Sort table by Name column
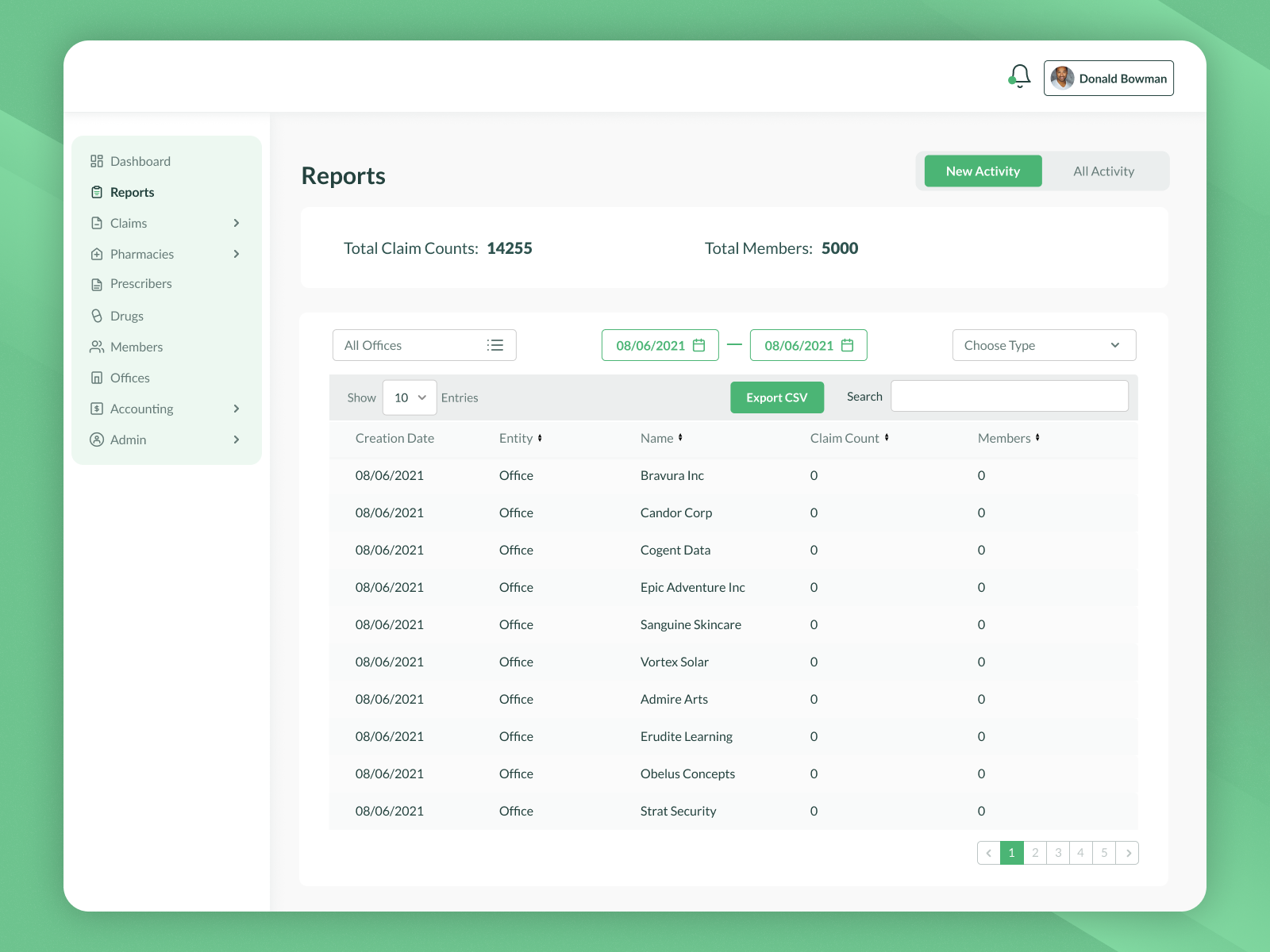The image size is (1270, 952). pos(680,438)
